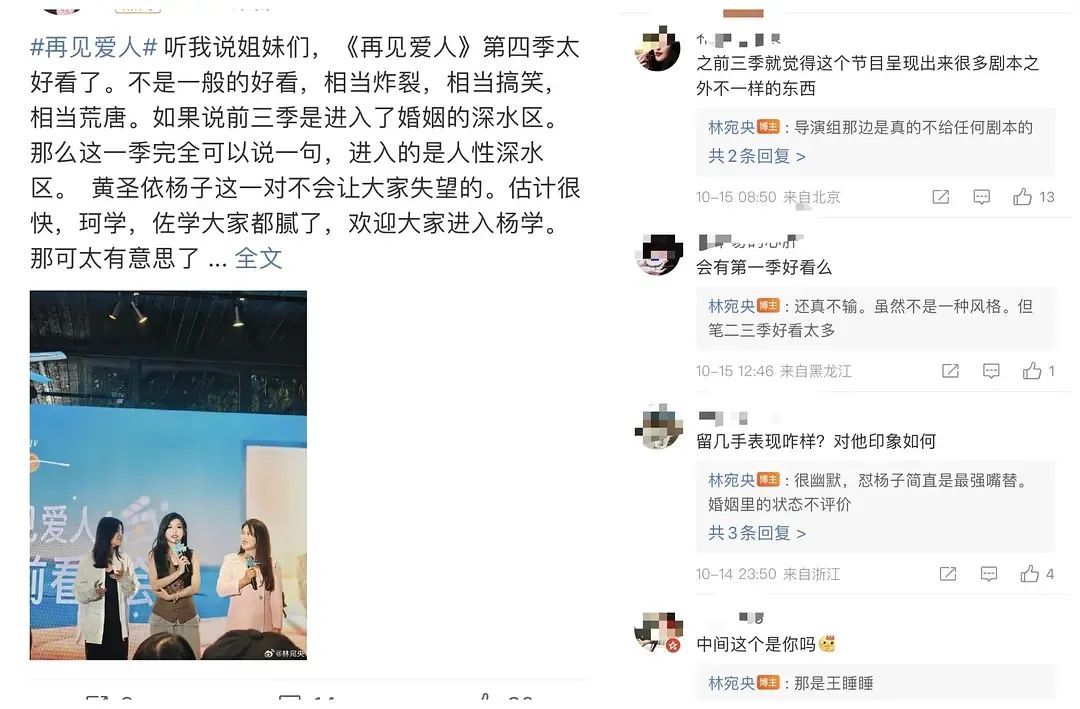The width and height of the screenshot is (1080, 709).
Task: Expand post with 全文 link
Action: click(258, 258)
